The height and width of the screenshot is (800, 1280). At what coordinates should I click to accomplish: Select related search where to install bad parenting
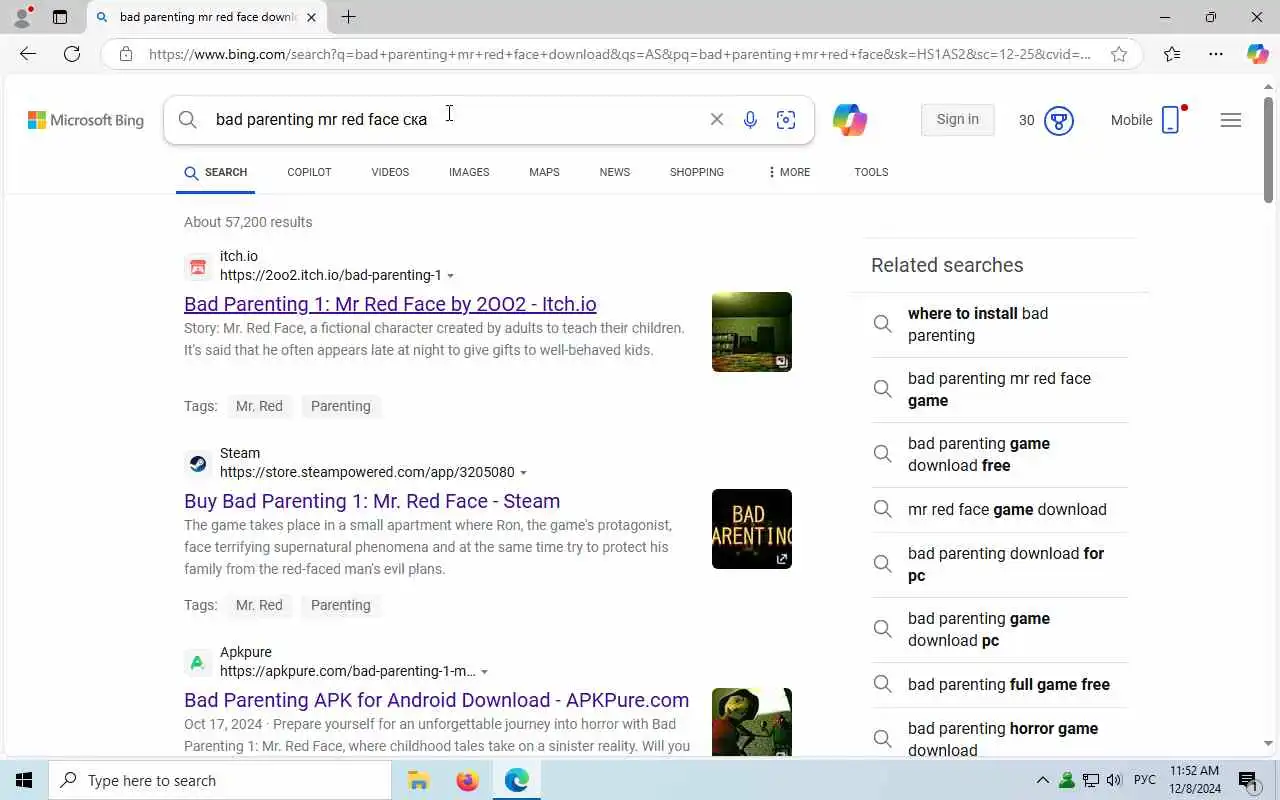[999, 325]
